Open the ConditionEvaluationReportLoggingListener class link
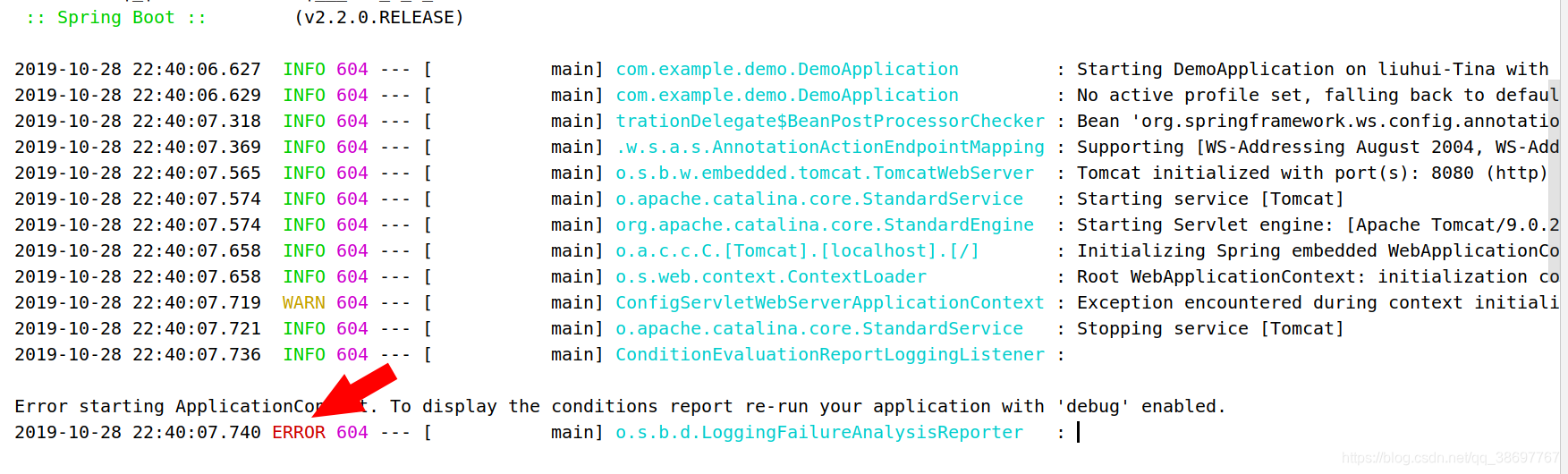 coord(830,355)
